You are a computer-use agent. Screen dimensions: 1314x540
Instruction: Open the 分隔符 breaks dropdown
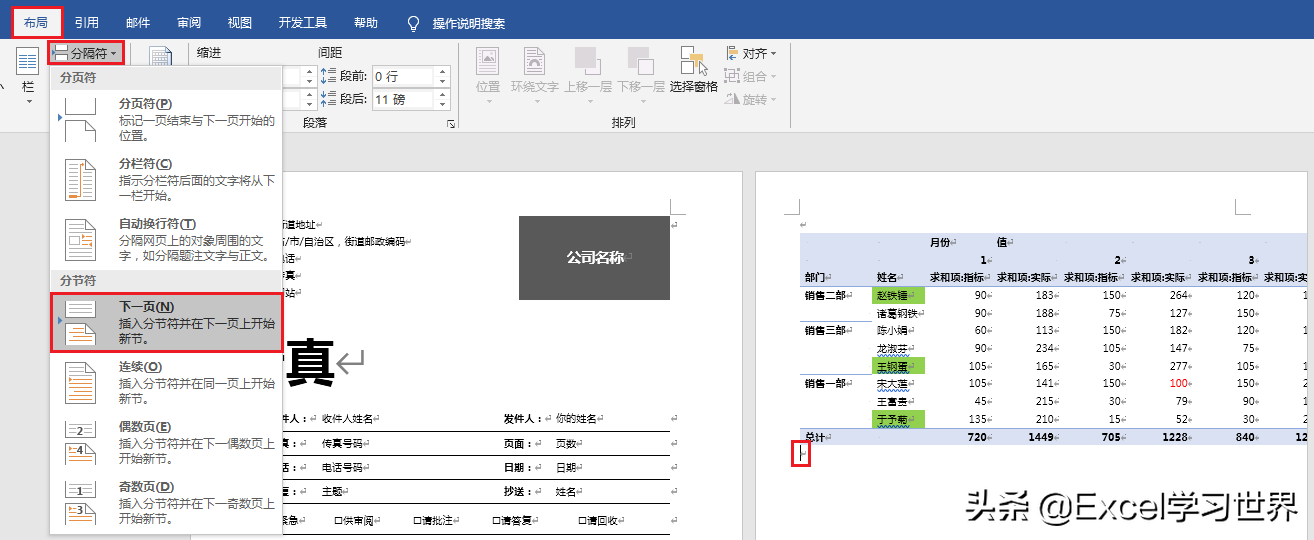point(86,53)
